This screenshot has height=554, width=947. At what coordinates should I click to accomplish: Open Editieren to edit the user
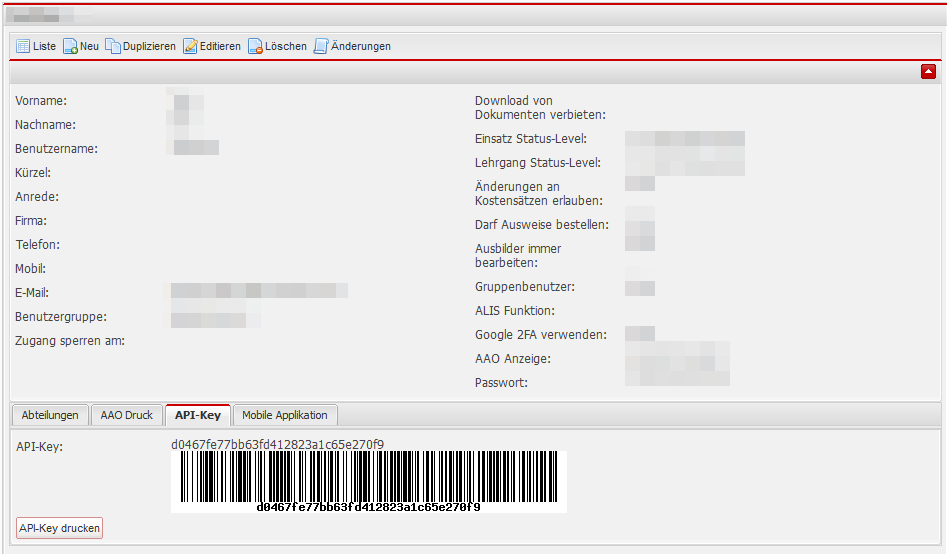pos(190,46)
